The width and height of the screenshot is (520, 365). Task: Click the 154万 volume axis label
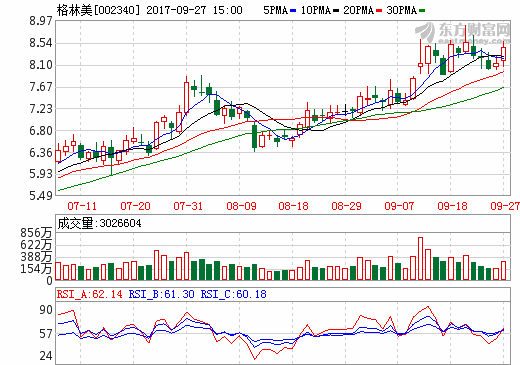36,269
